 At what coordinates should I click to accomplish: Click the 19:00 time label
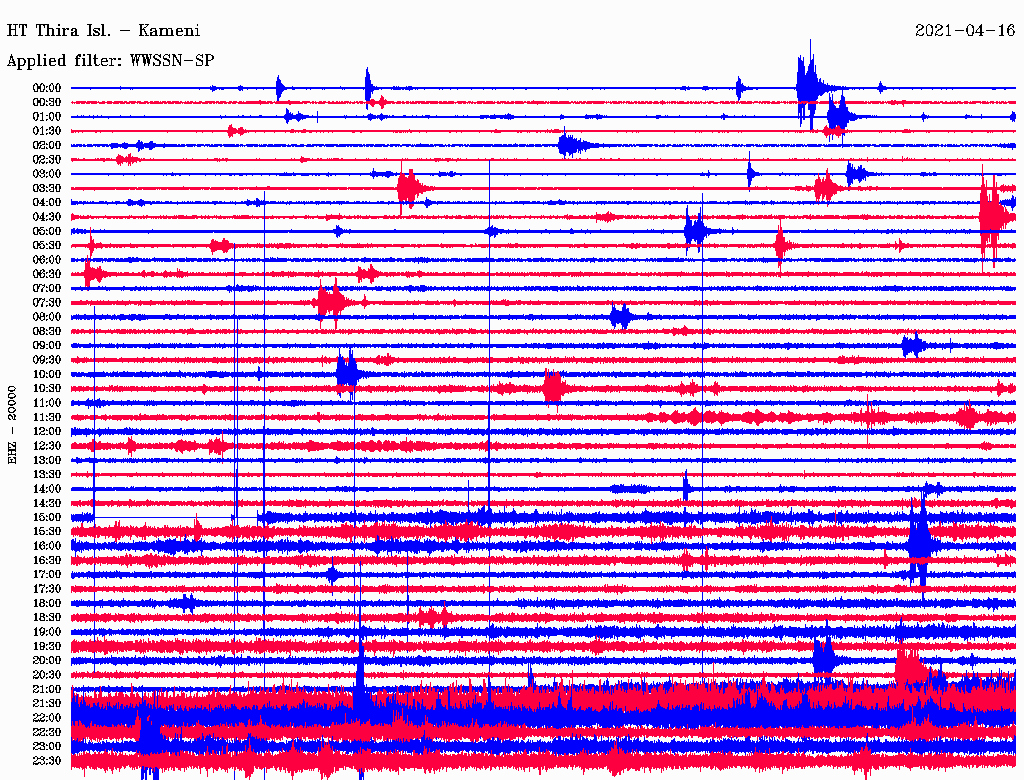(47, 632)
